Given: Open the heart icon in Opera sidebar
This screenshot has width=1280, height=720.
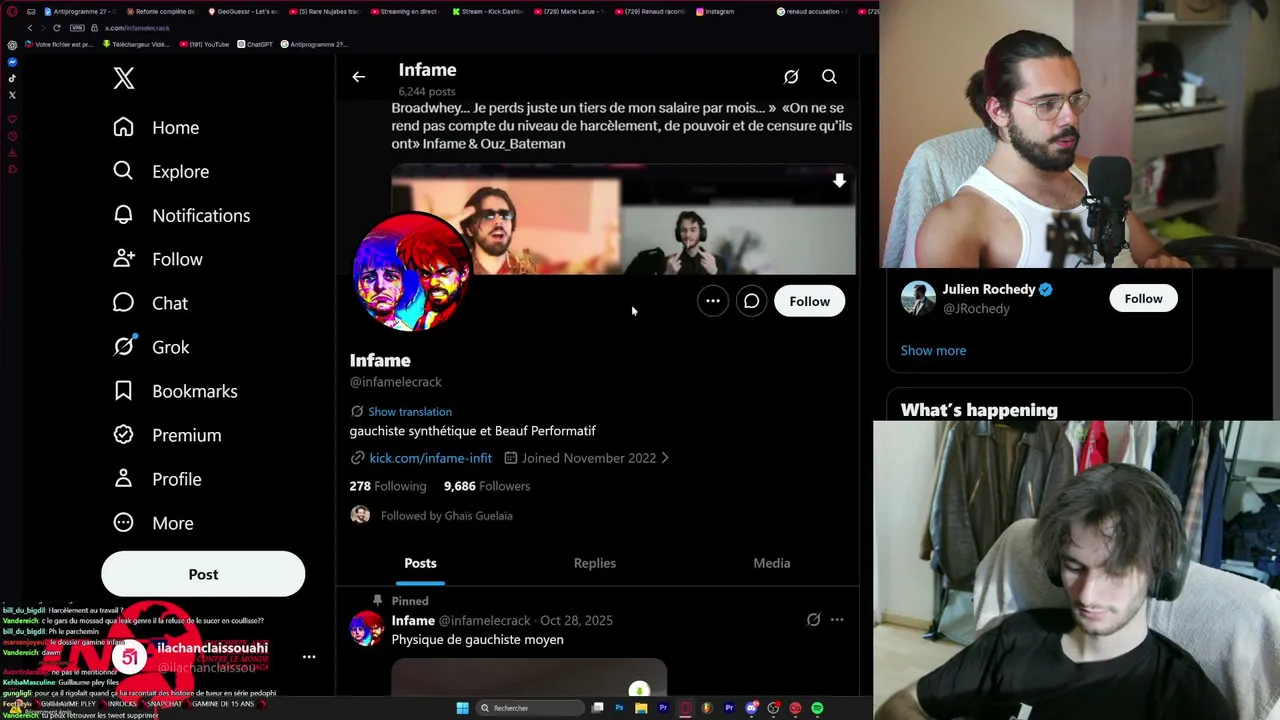Looking at the screenshot, I should click(x=12, y=119).
